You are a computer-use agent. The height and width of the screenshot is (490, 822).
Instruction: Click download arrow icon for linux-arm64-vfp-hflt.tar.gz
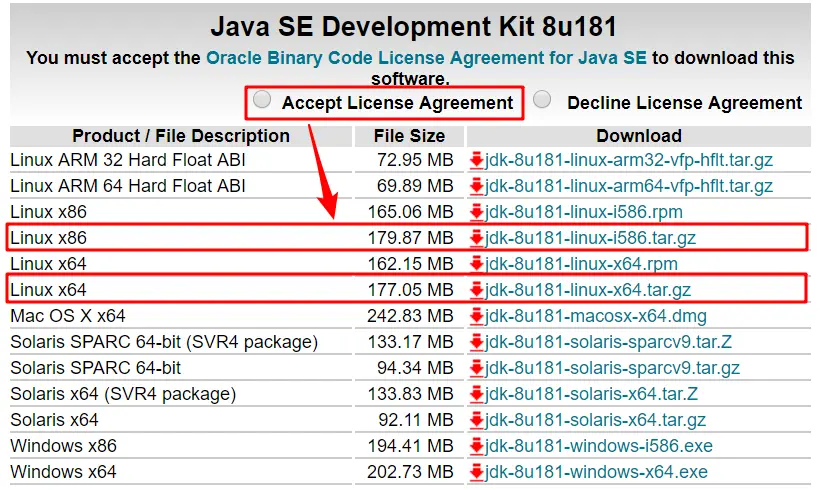[477, 186]
